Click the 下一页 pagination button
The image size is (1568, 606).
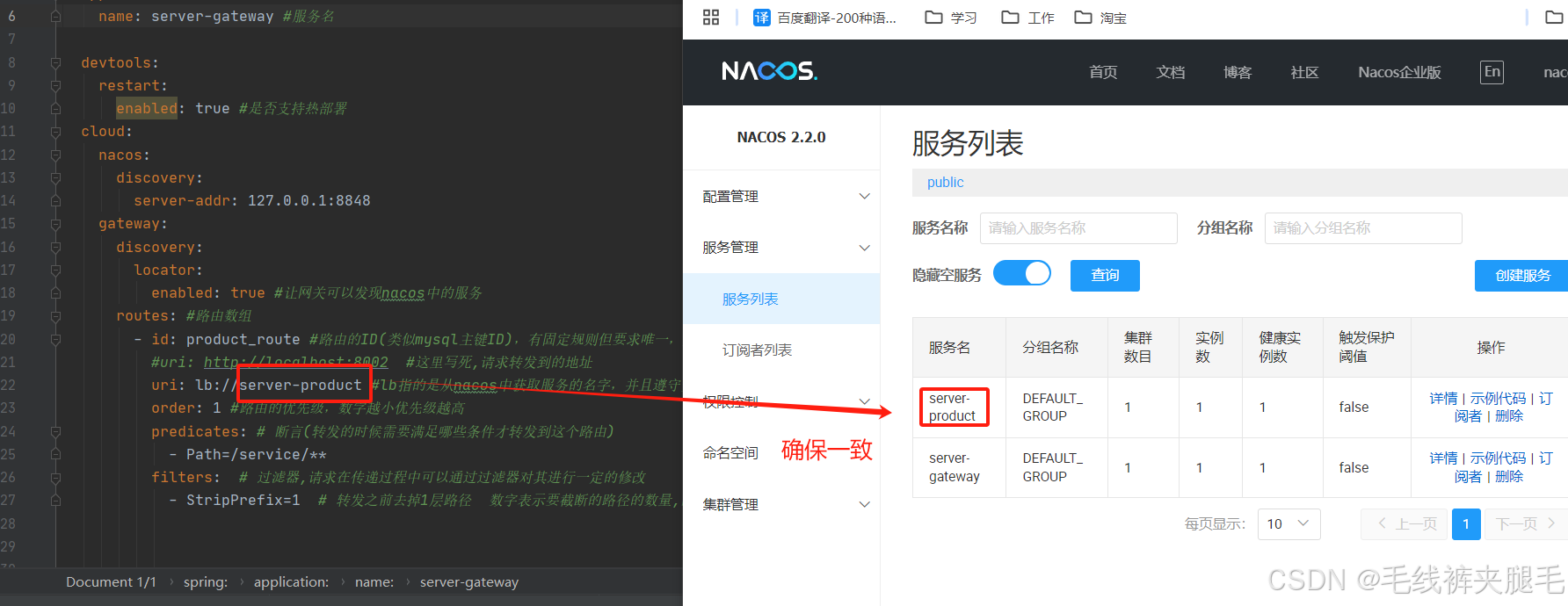(1526, 523)
